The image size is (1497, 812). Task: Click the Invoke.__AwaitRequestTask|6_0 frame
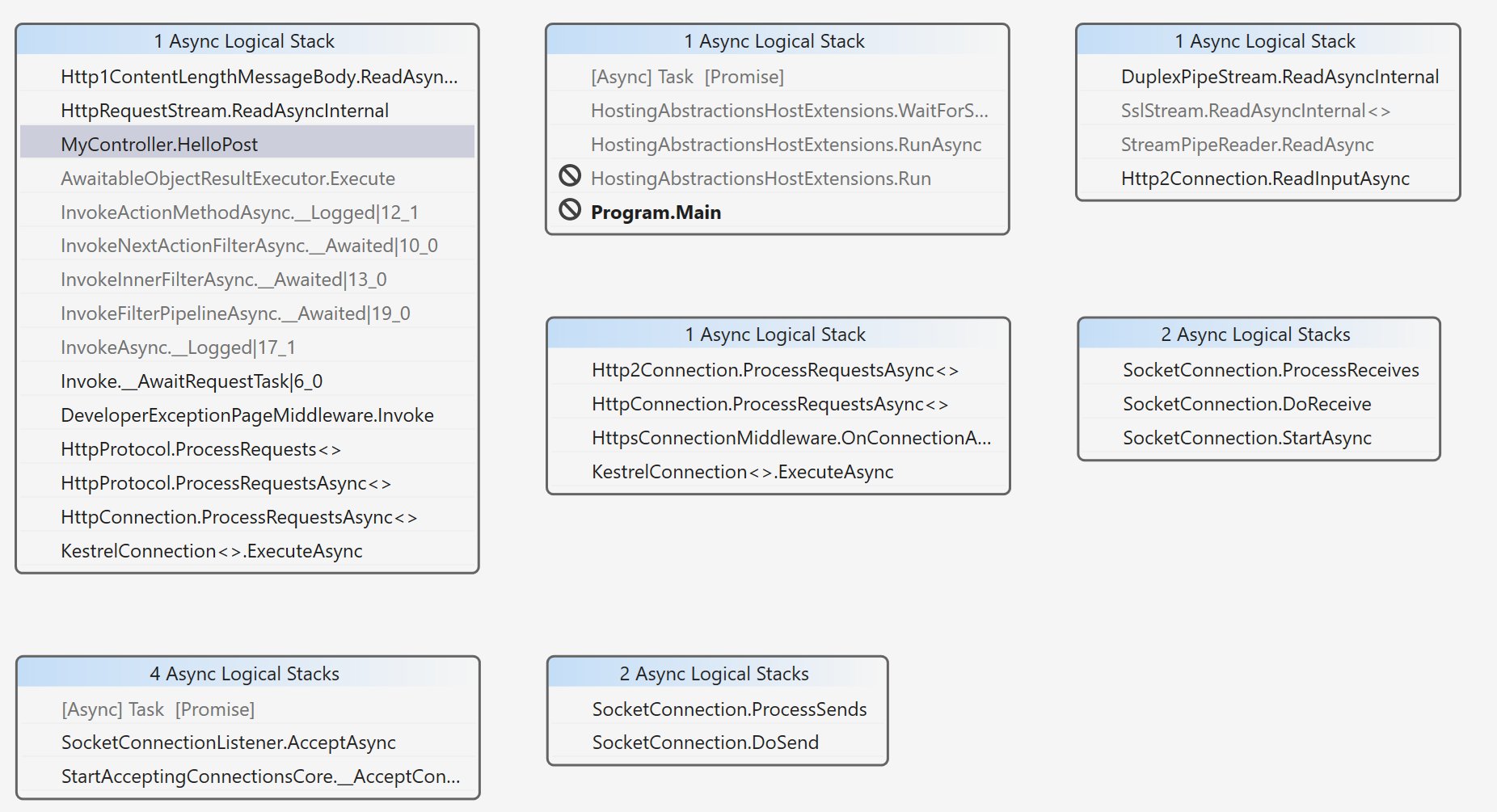click(x=247, y=381)
